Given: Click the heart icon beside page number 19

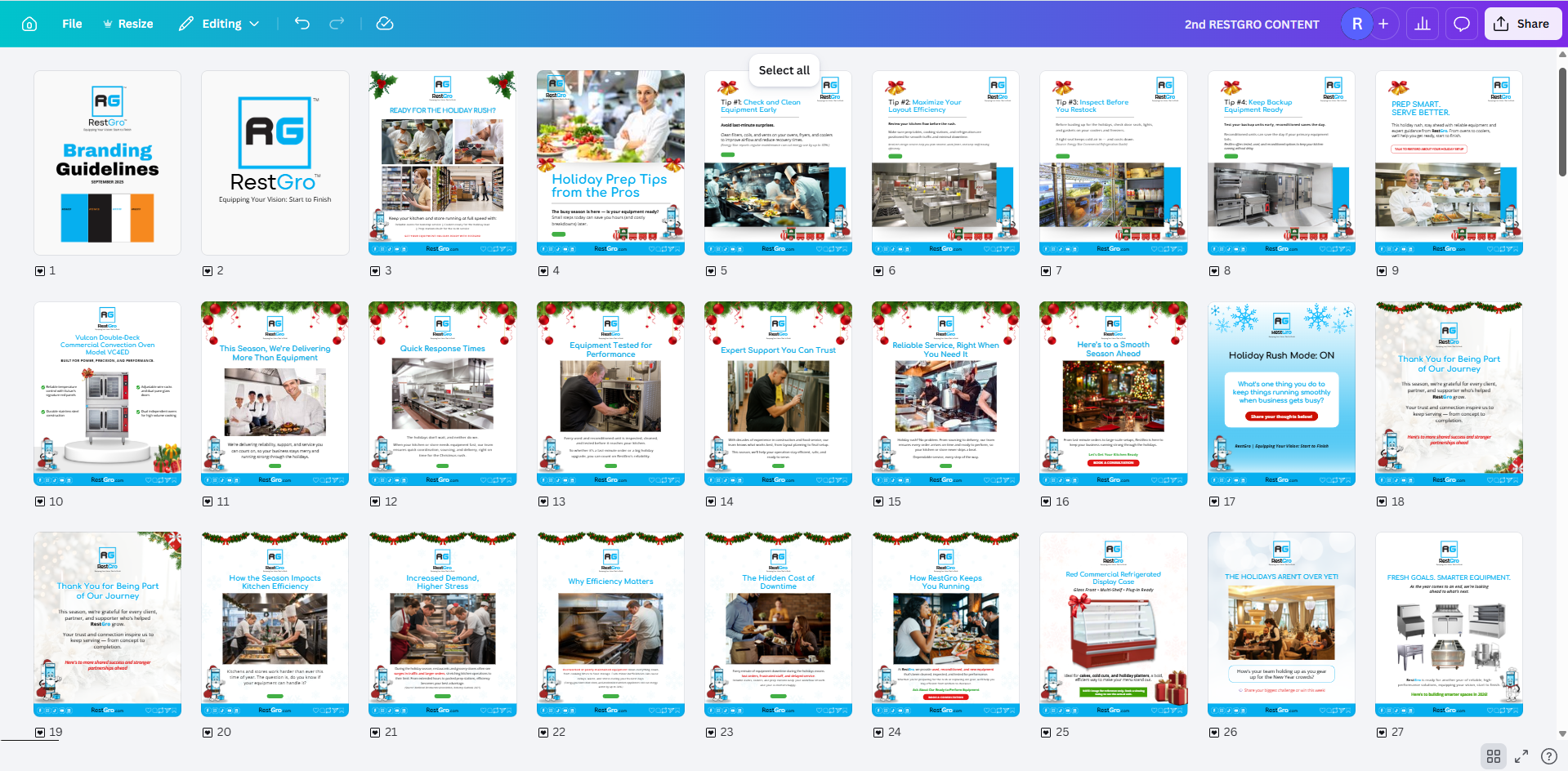Looking at the screenshot, I should tap(40, 733).
